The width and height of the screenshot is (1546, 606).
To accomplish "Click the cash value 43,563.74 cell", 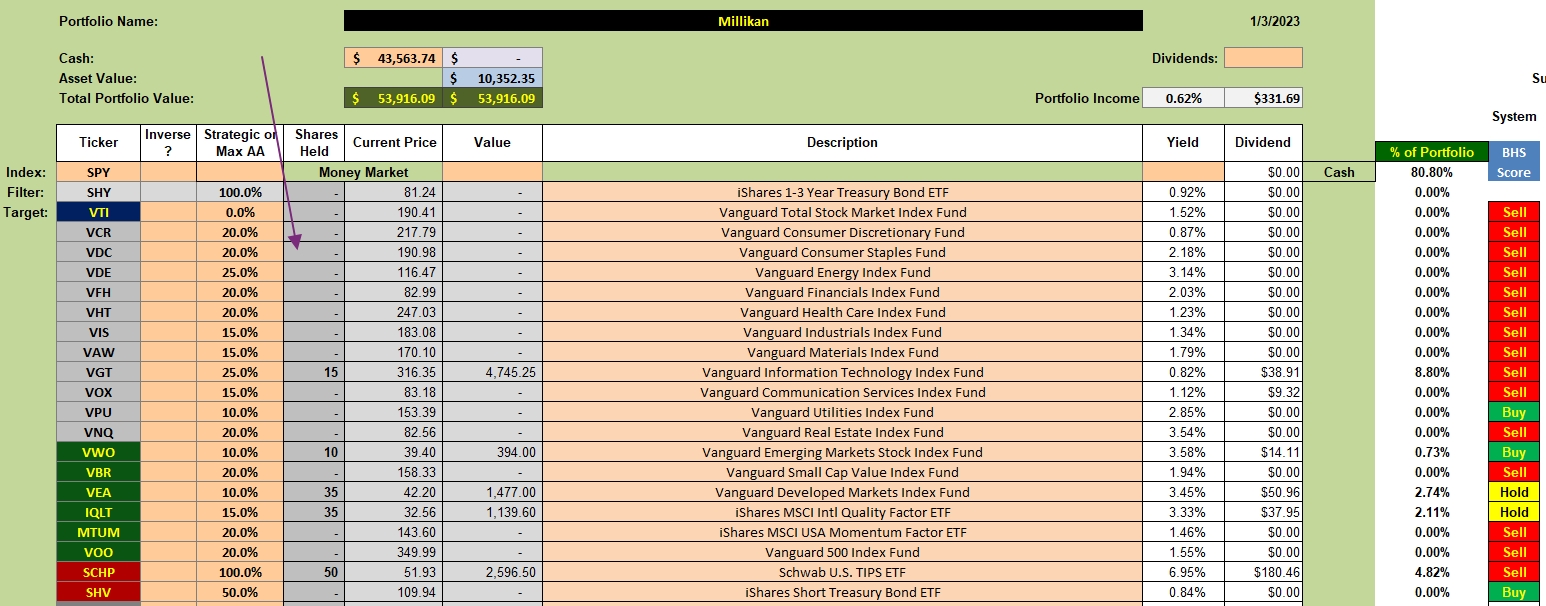I will click(393, 58).
